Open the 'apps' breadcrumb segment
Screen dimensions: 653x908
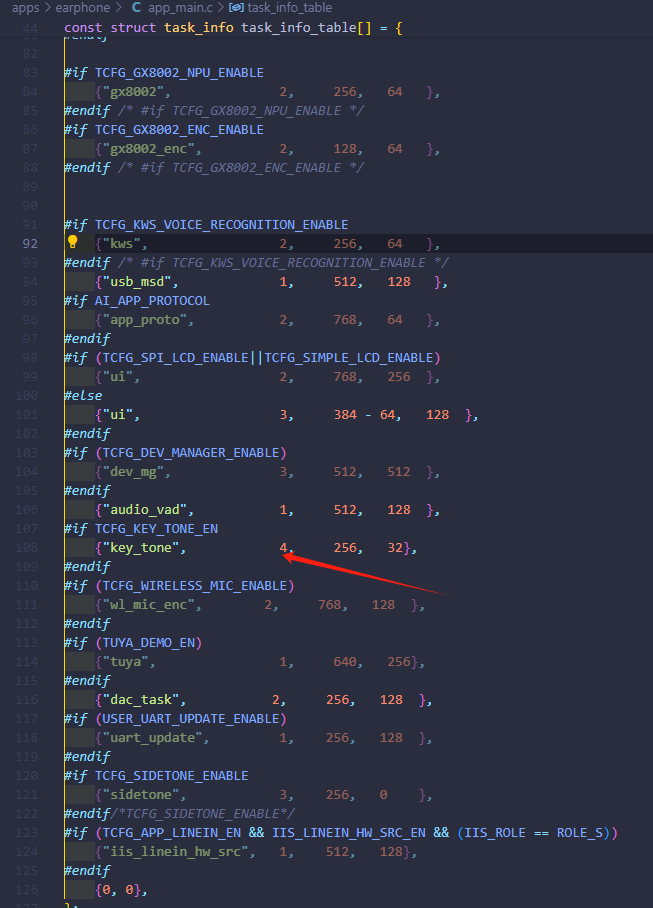click(x=25, y=8)
